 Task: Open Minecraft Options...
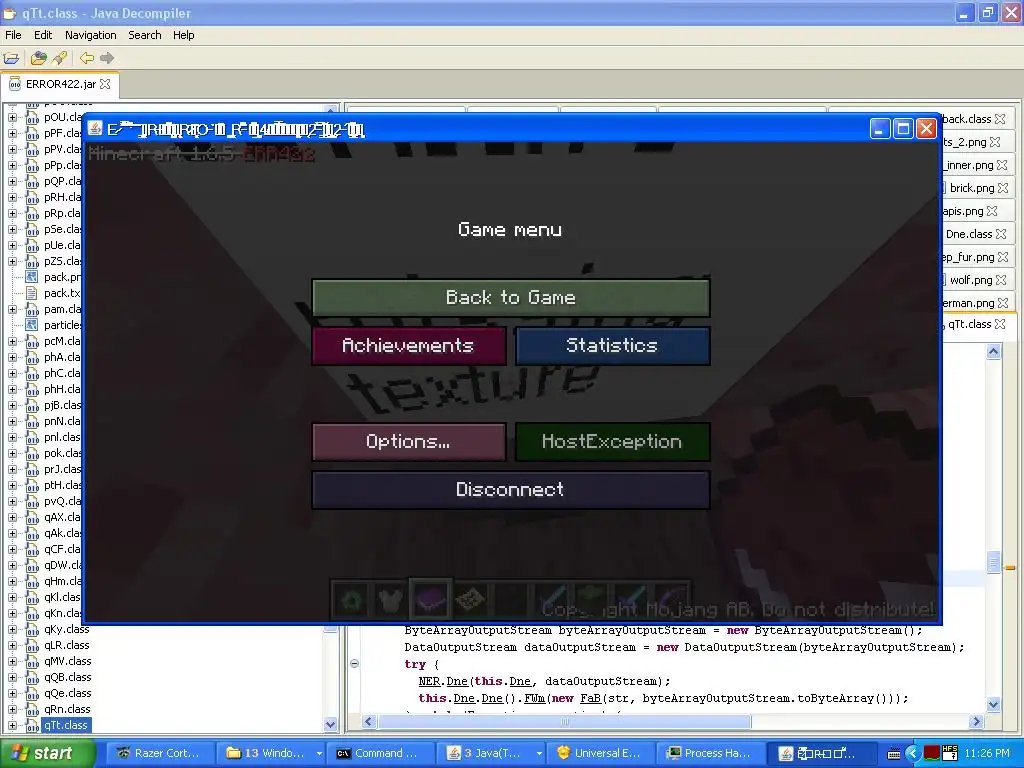pyautogui.click(x=409, y=442)
